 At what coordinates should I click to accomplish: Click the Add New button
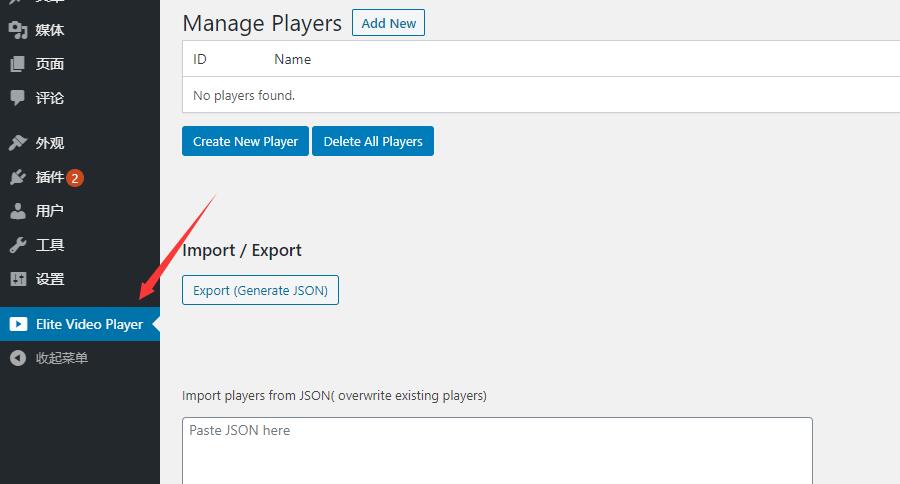pos(389,23)
